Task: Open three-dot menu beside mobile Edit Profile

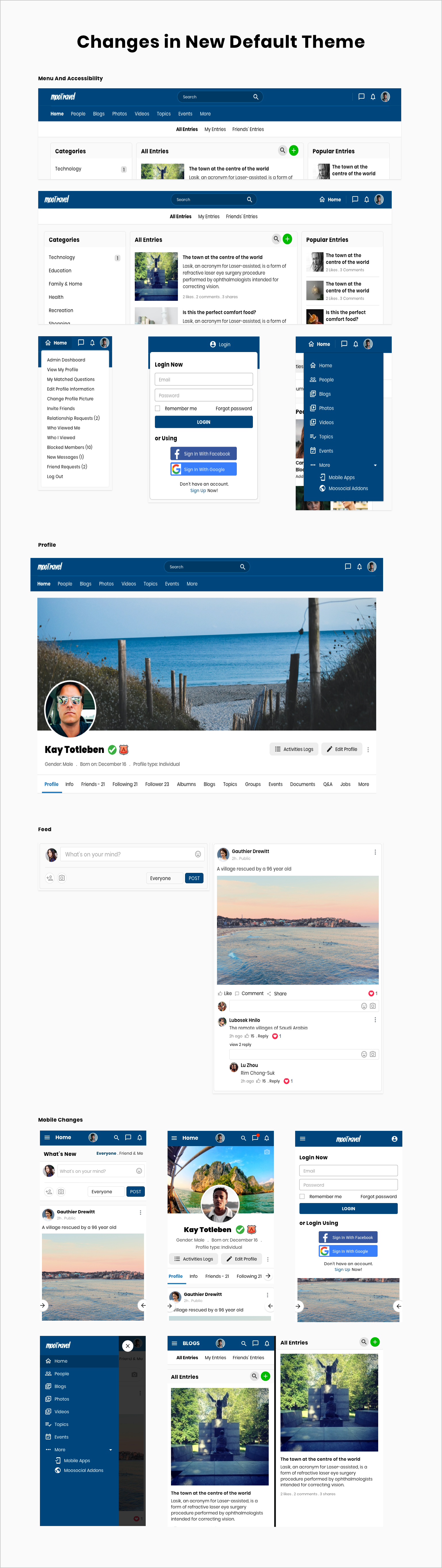Action: pos(268,1259)
